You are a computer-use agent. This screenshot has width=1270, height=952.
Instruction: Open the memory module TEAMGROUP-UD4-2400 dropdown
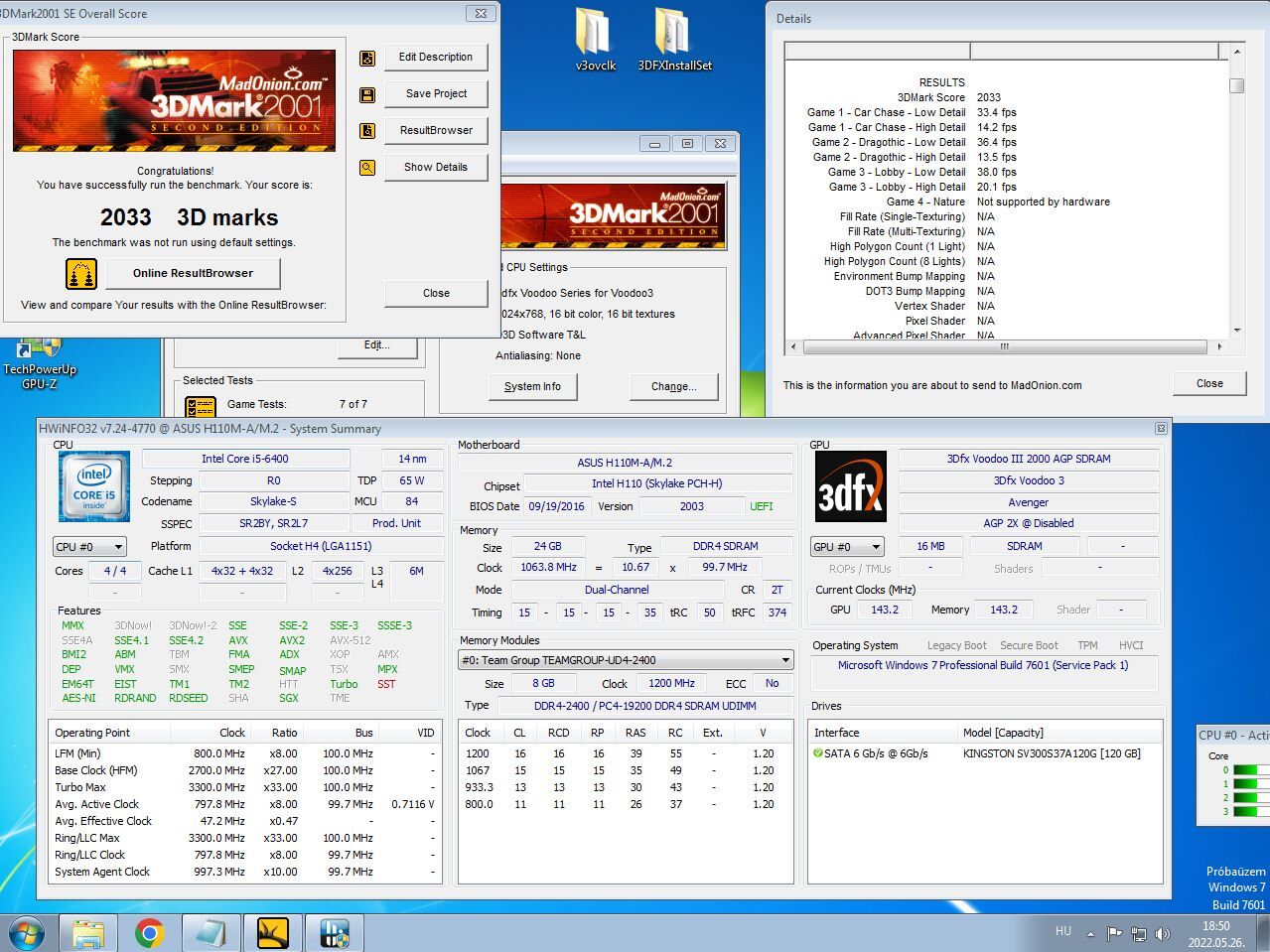click(626, 660)
